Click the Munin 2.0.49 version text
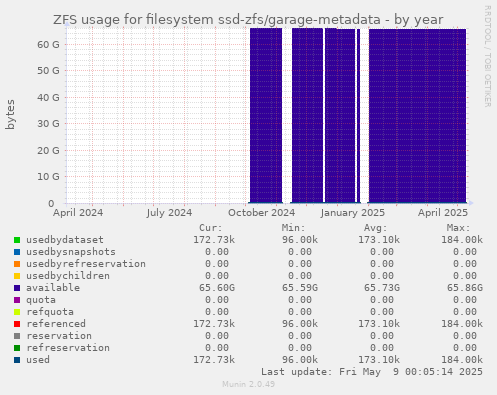 click(249, 384)
